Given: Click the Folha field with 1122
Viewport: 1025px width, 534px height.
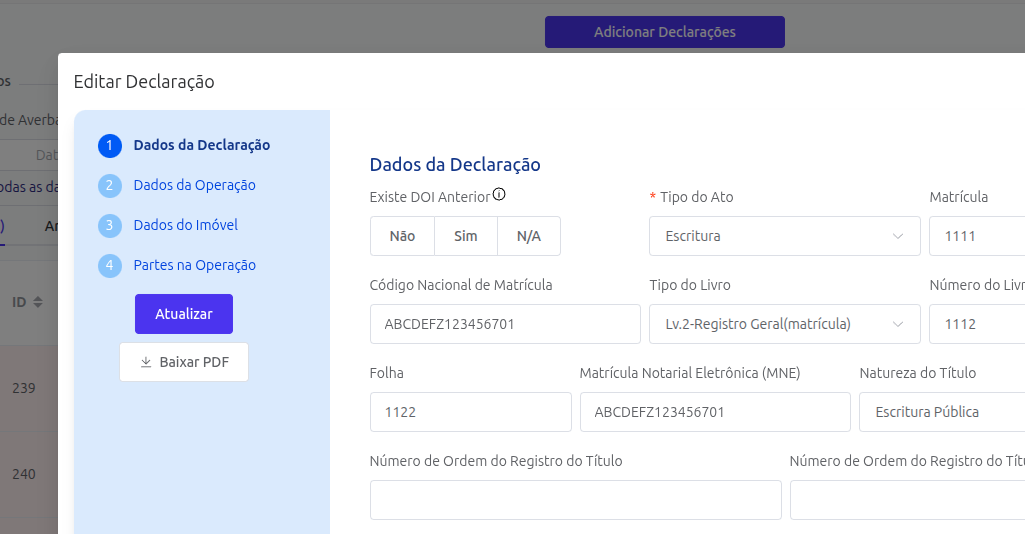Looking at the screenshot, I should [471, 412].
